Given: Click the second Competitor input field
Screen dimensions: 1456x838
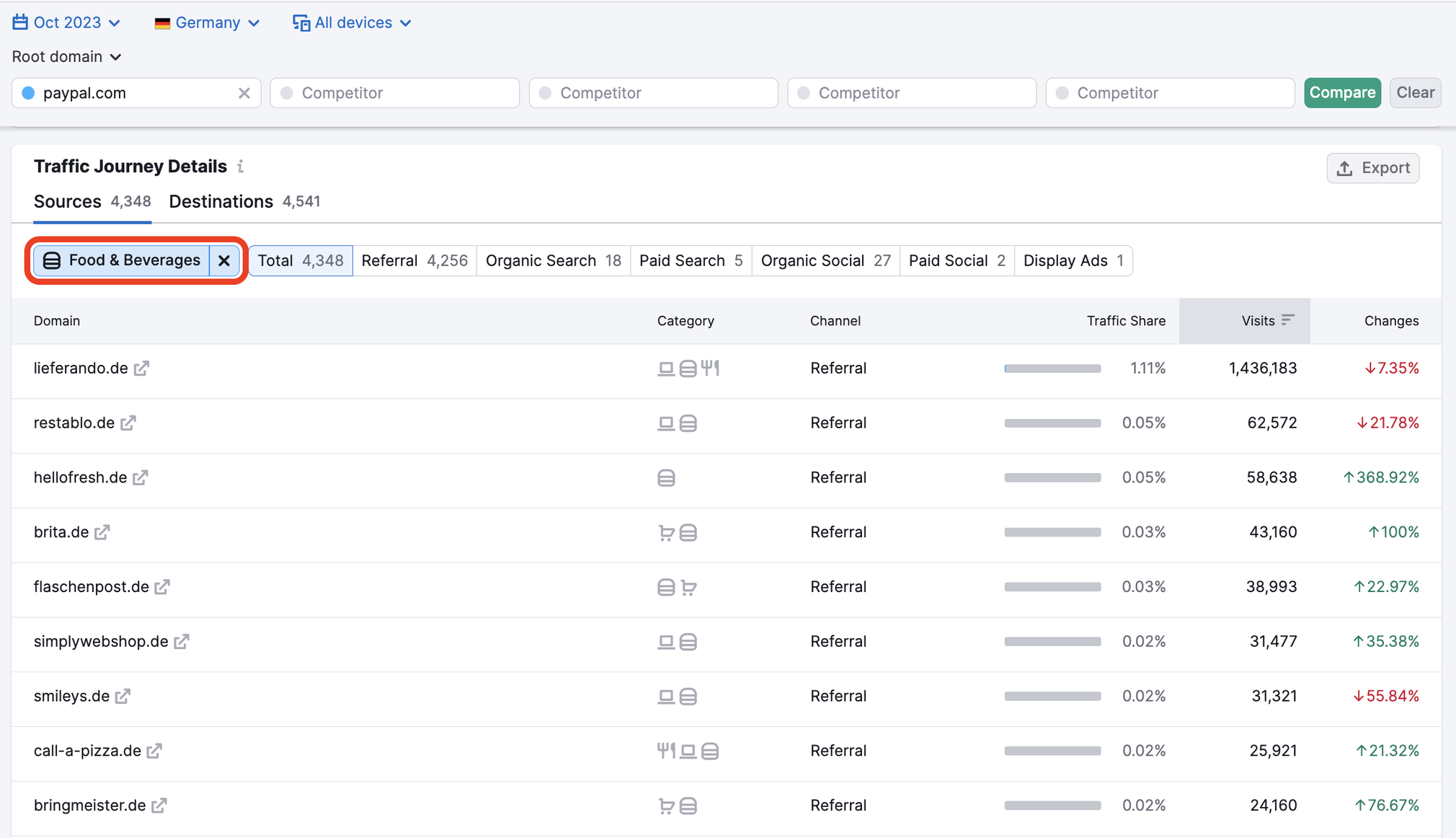Looking at the screenshot, I should [654, 93].
